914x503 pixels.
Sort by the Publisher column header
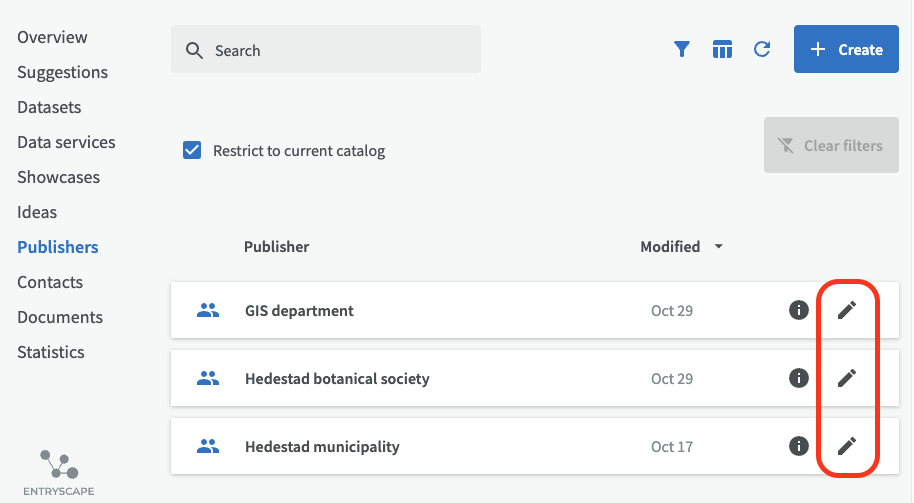click(276, 247)
